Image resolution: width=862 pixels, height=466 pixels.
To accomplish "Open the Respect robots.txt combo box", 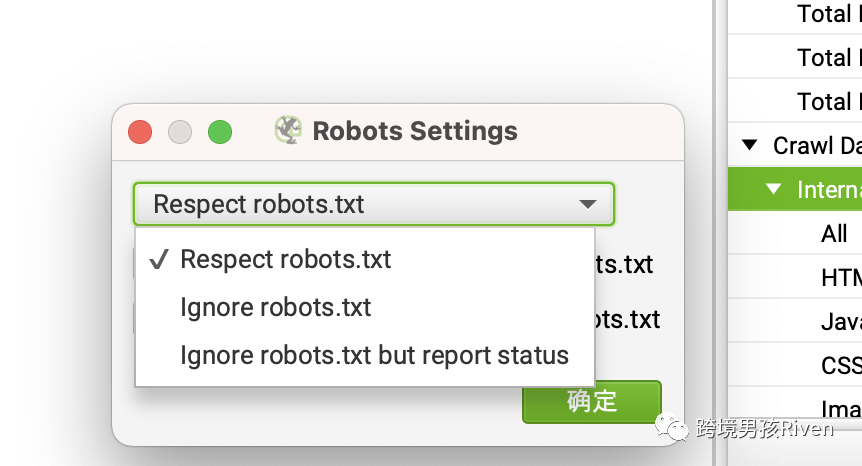I will (374, 204).
